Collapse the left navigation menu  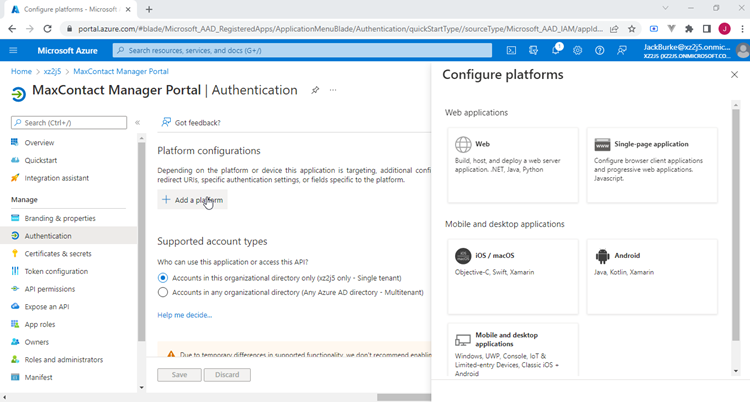[x=137, y=123]
